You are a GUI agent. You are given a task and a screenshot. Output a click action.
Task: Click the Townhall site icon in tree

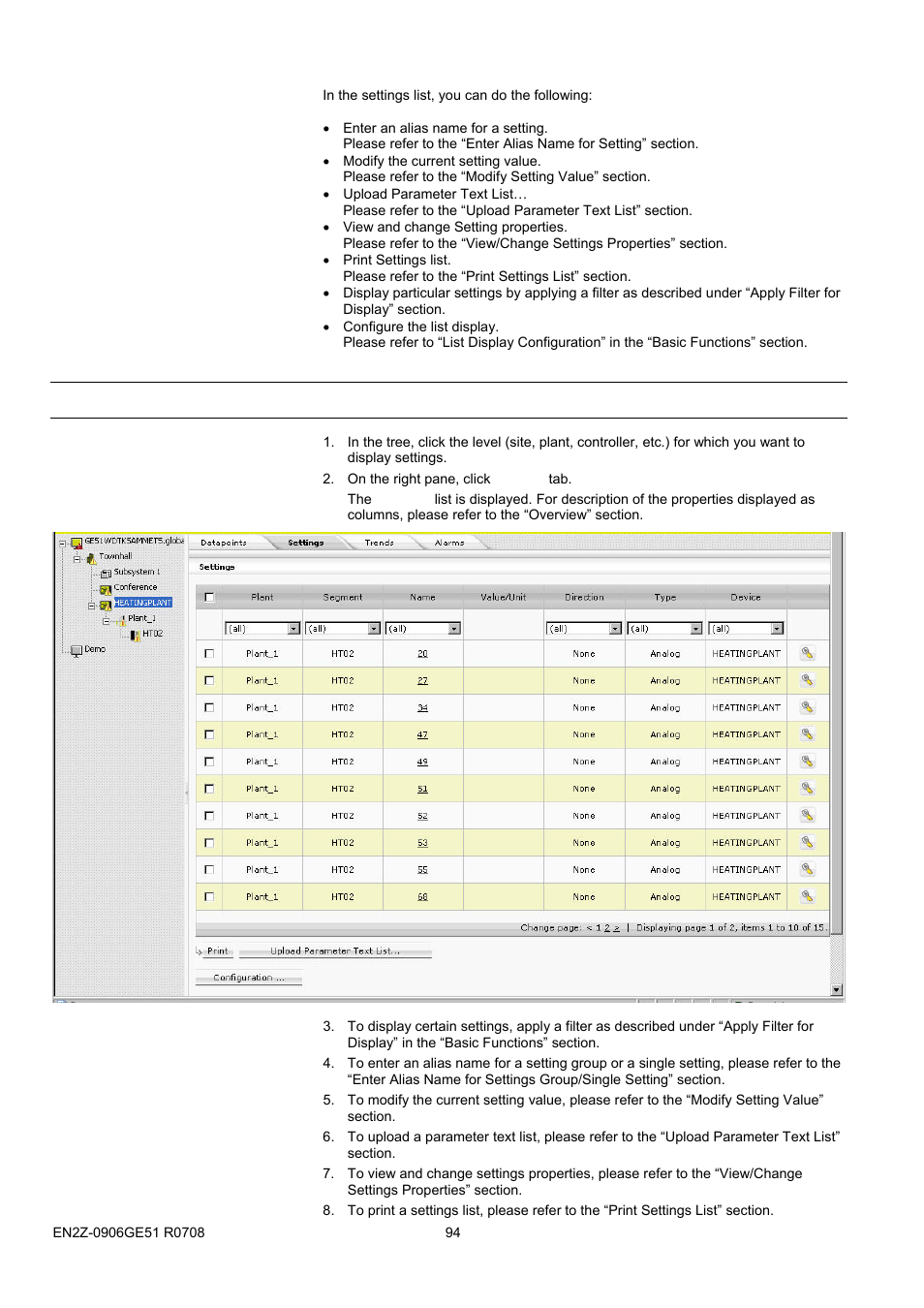(x=91, y=558)
